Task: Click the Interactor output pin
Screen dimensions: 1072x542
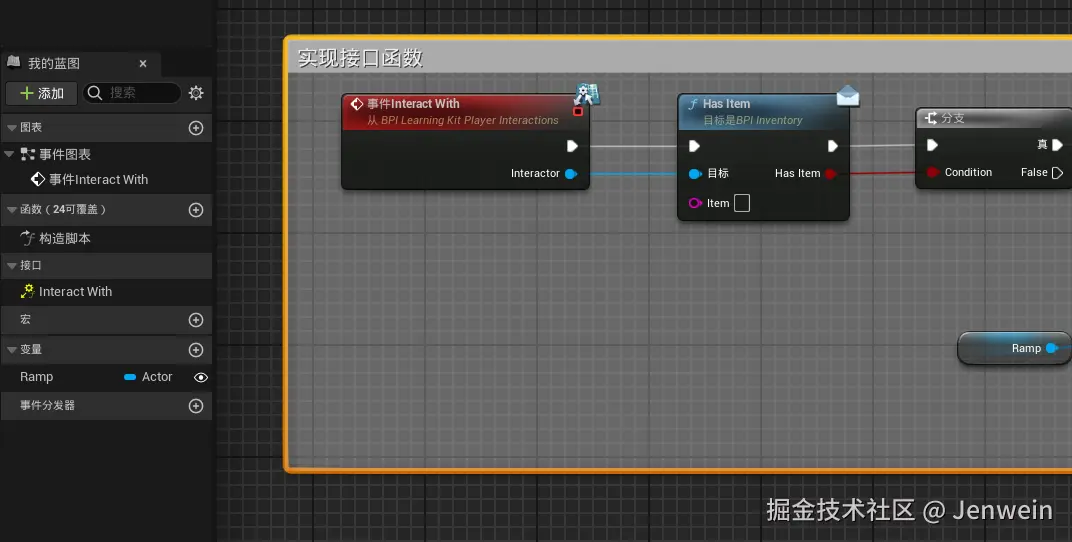Action: [x=571, y=174]
